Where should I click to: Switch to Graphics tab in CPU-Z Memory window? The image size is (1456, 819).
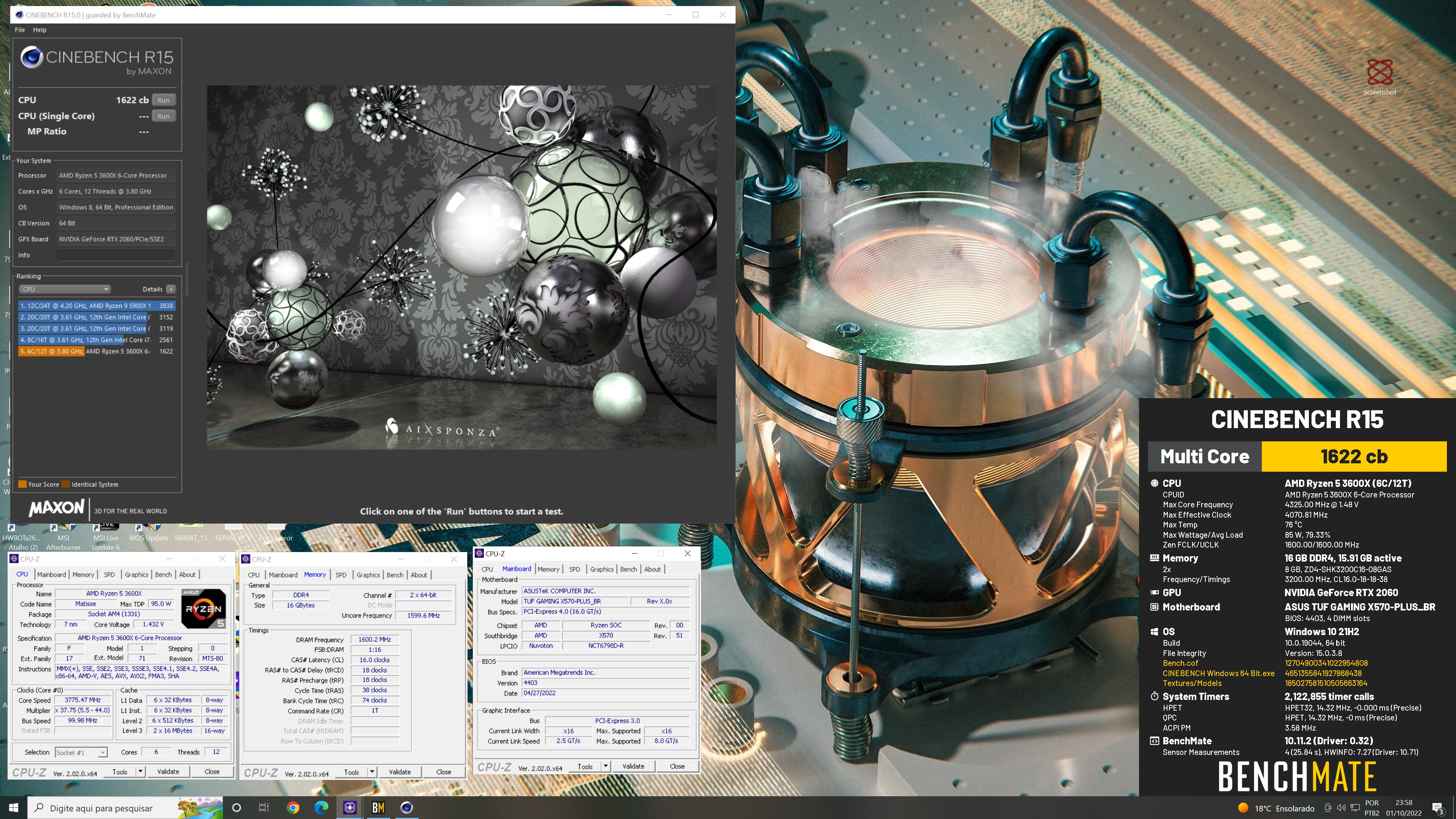368,575
